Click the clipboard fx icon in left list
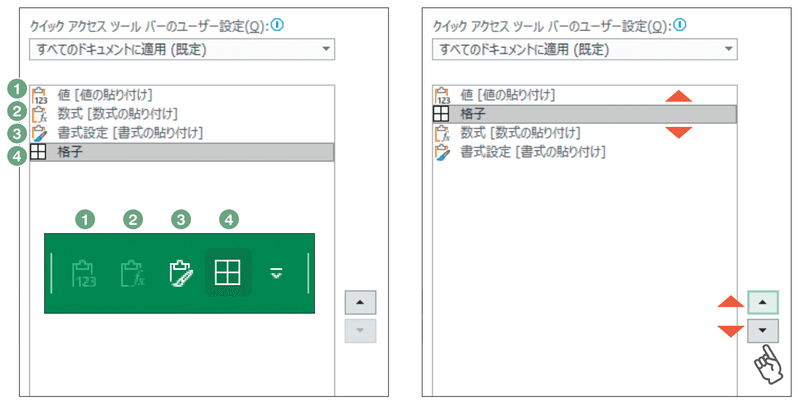The height and width of the screenshot is (406, 800). point(39,114)
